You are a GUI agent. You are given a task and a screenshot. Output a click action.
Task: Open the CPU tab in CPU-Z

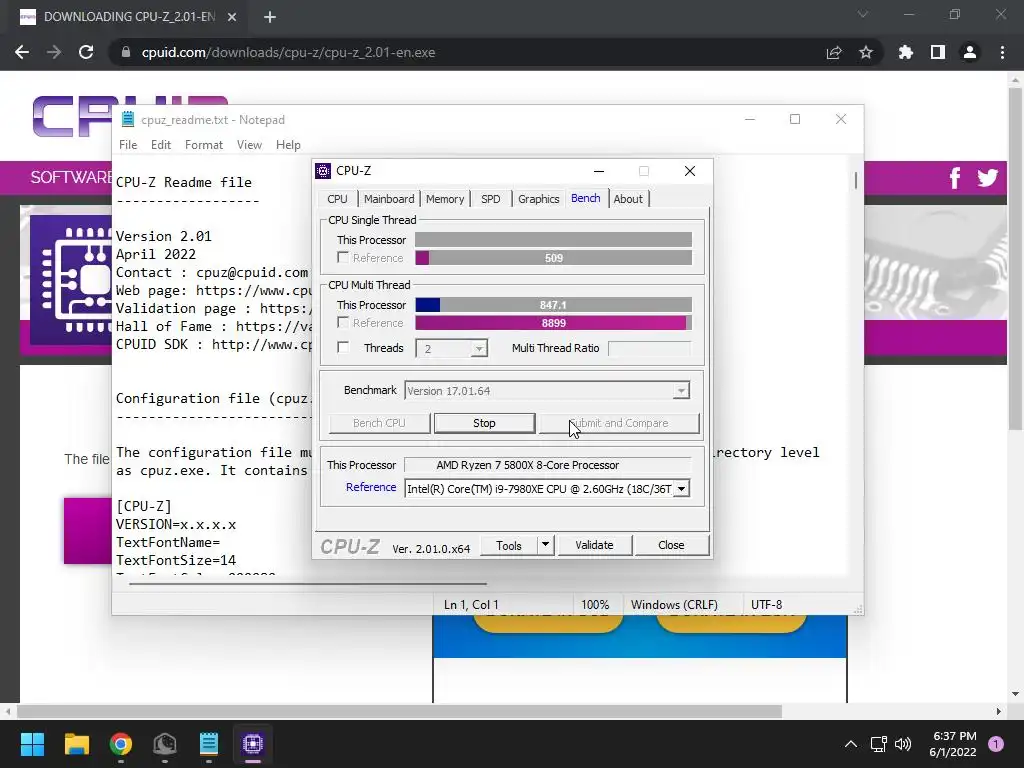pyautogui.click(x=337, y=199)
